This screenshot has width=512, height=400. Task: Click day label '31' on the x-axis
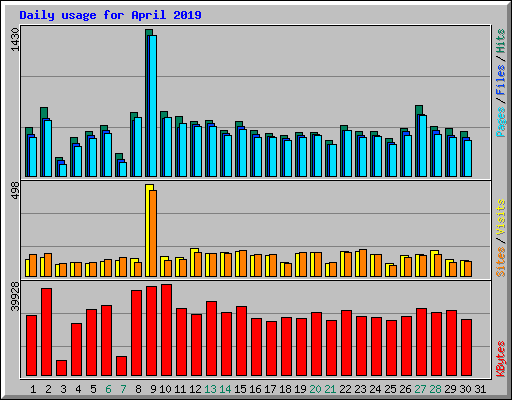tap(480, 389)
